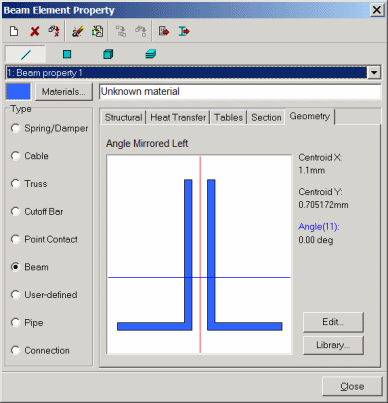Click the Centroid Y value '0.705172mm'
Image resolution: width=388 pixels, height=403 pixels.
click(x=323, y=205)
